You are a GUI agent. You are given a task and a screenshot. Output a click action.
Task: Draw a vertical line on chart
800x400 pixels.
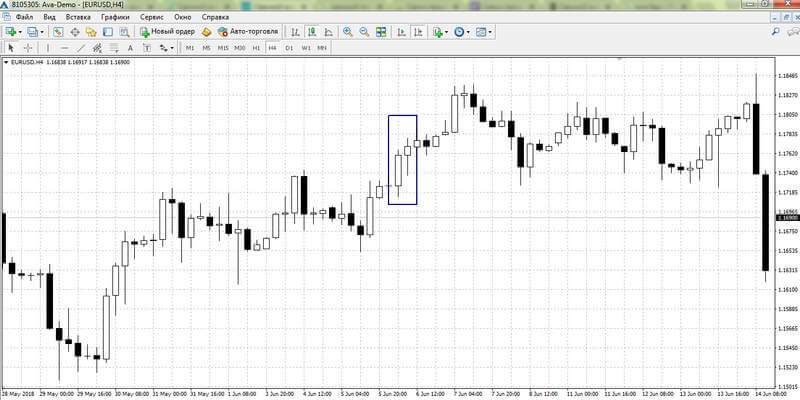[48, 48]
